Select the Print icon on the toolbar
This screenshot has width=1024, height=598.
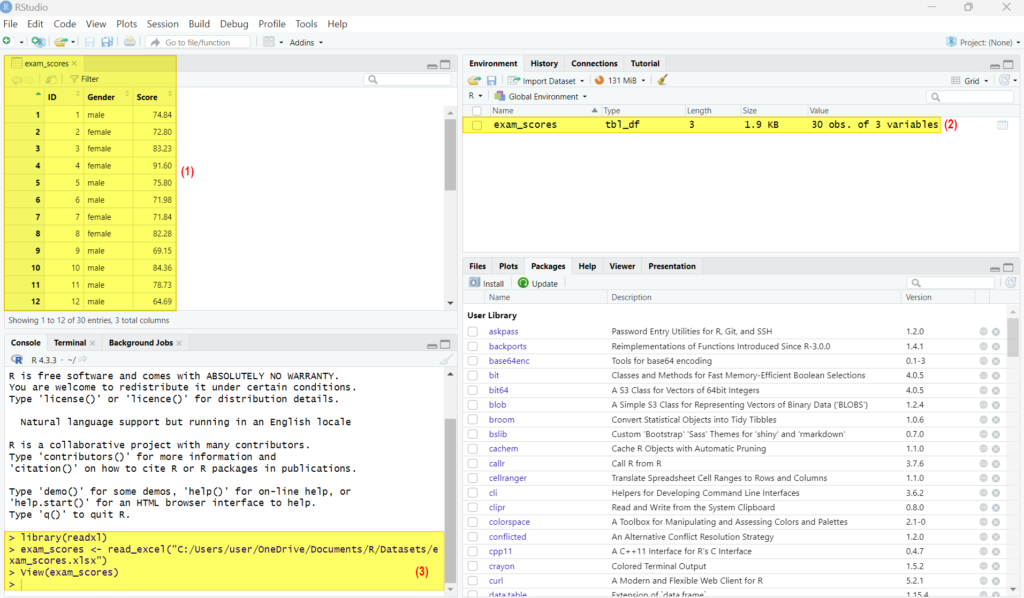tap(129, 42)
